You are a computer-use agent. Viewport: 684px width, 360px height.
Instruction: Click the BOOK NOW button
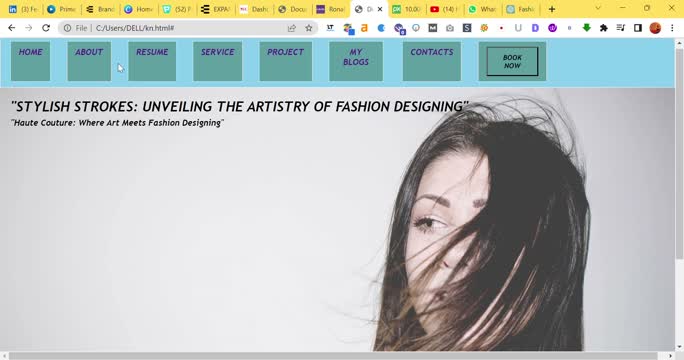[512, 62]
